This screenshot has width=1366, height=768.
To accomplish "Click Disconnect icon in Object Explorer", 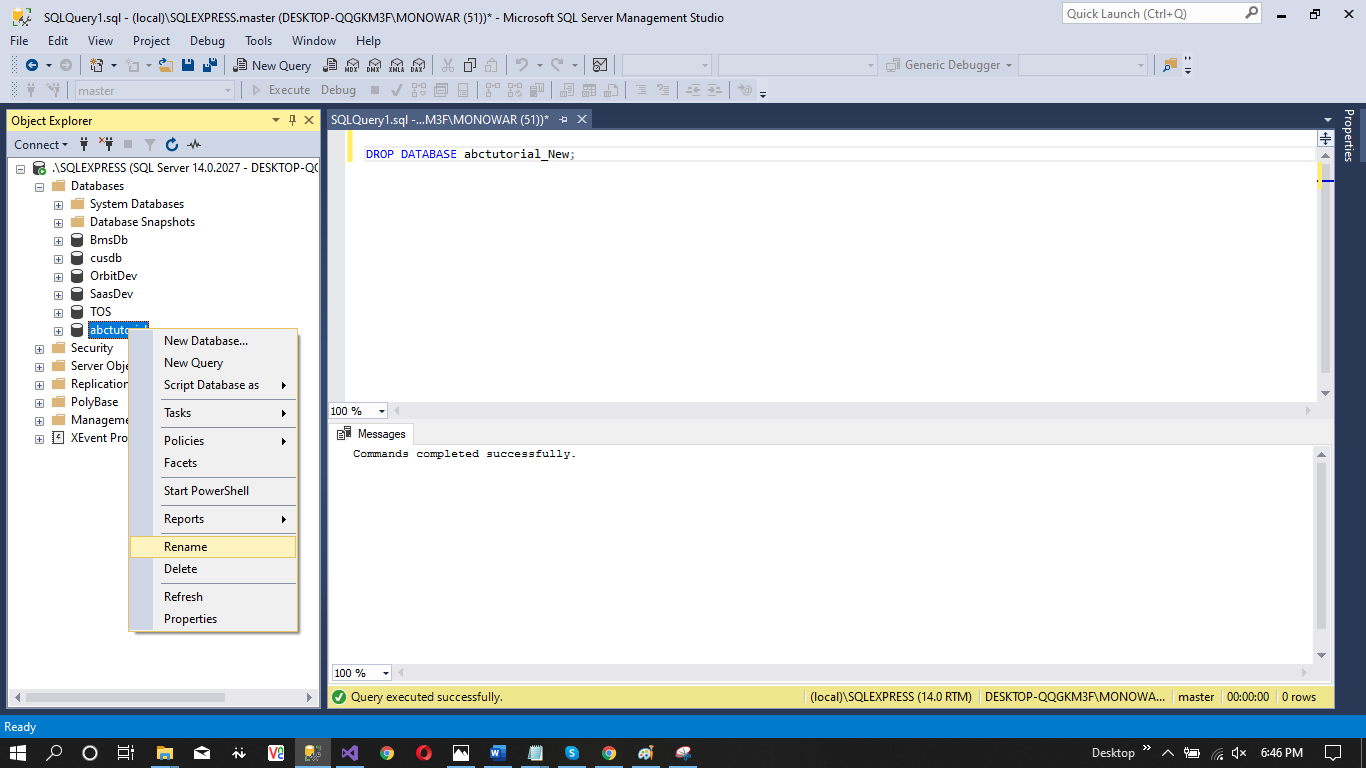I will (x=106, y=144).
